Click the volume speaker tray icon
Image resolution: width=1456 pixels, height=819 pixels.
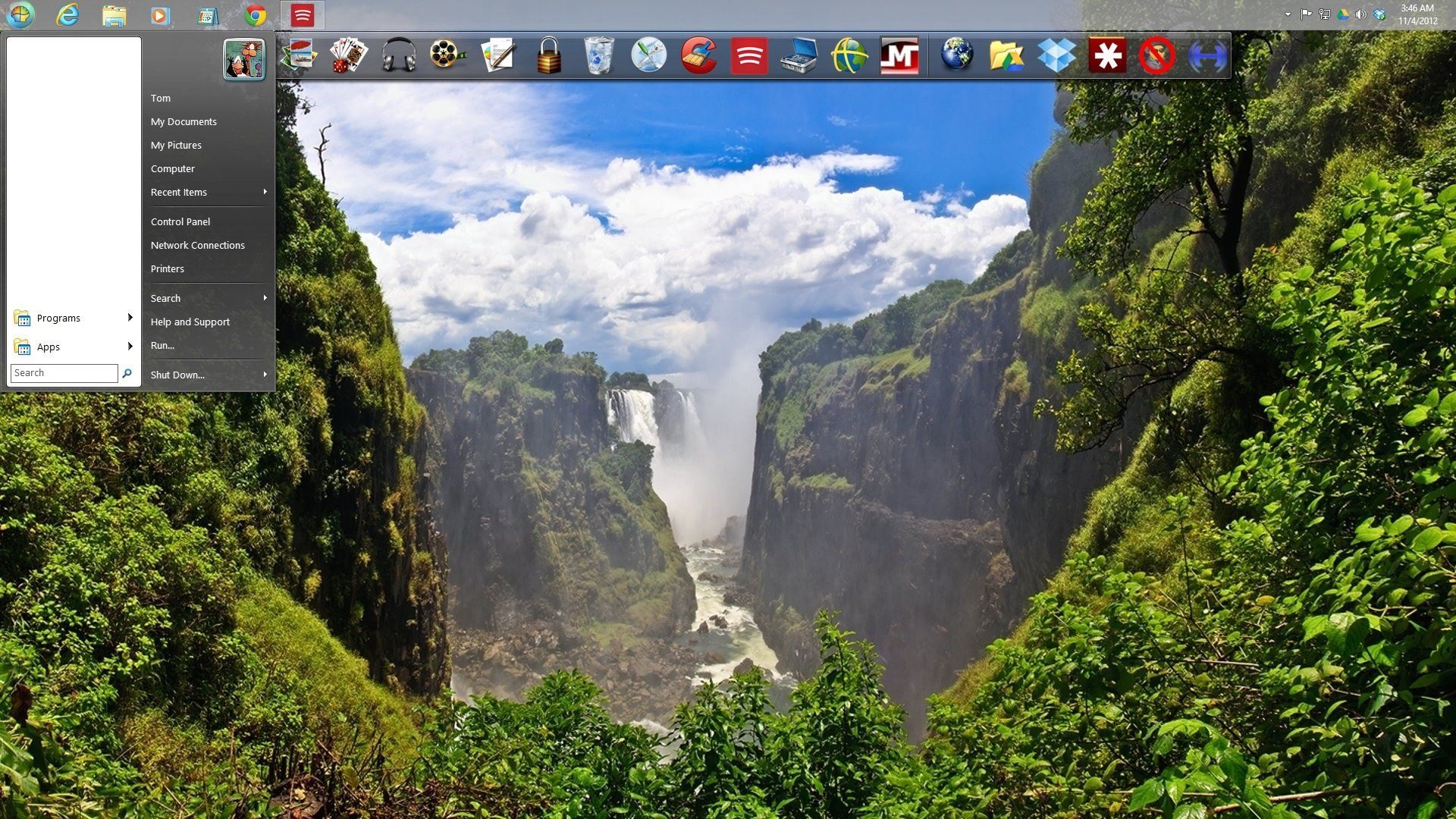(1361, 14)
